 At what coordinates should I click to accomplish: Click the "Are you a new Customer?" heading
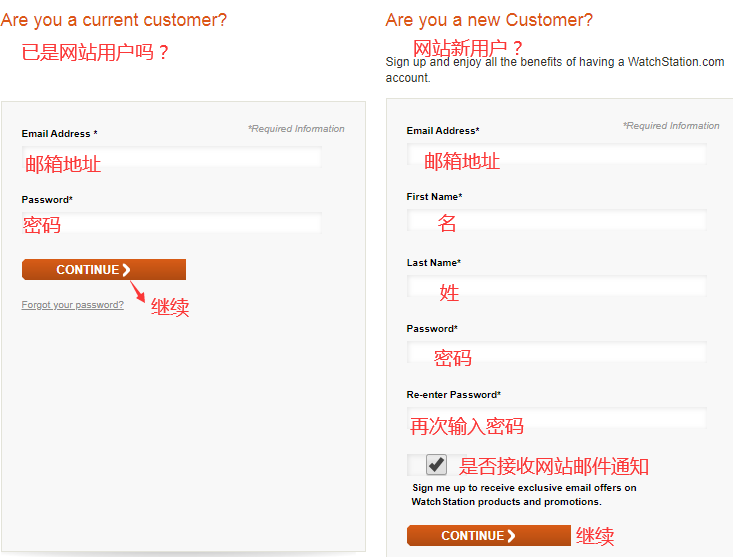(489, 20)
